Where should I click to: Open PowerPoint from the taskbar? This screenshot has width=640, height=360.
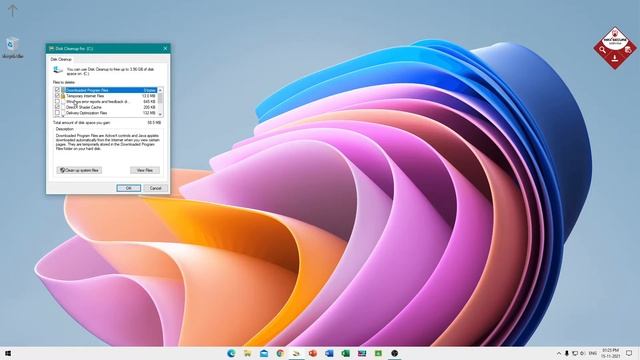click(313, 353)
